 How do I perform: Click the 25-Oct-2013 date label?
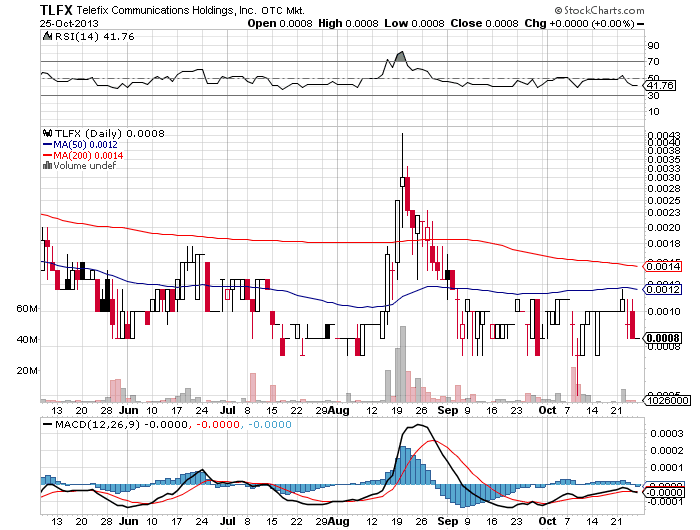pyautogui.click(x=69, y=23)
